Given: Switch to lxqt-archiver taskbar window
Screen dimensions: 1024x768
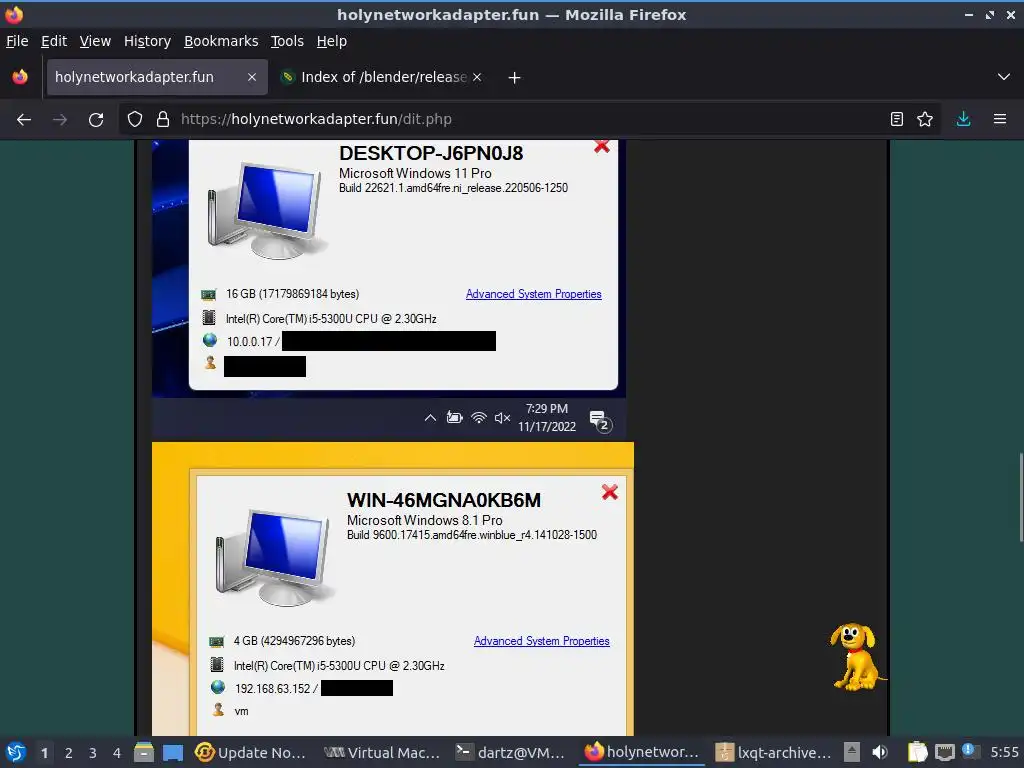Looking at the screenshot, I should 773,752.
